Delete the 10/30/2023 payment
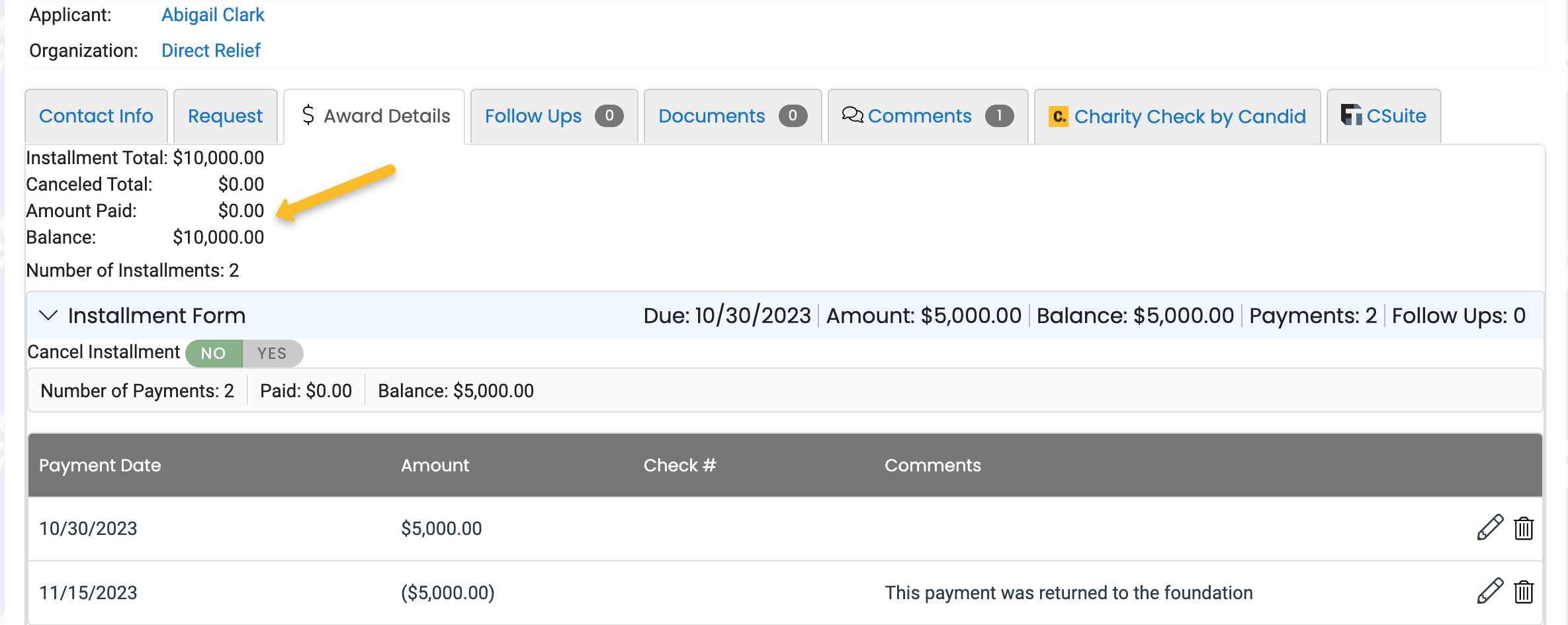1568x625 pixels. [x=1523, y=528]
